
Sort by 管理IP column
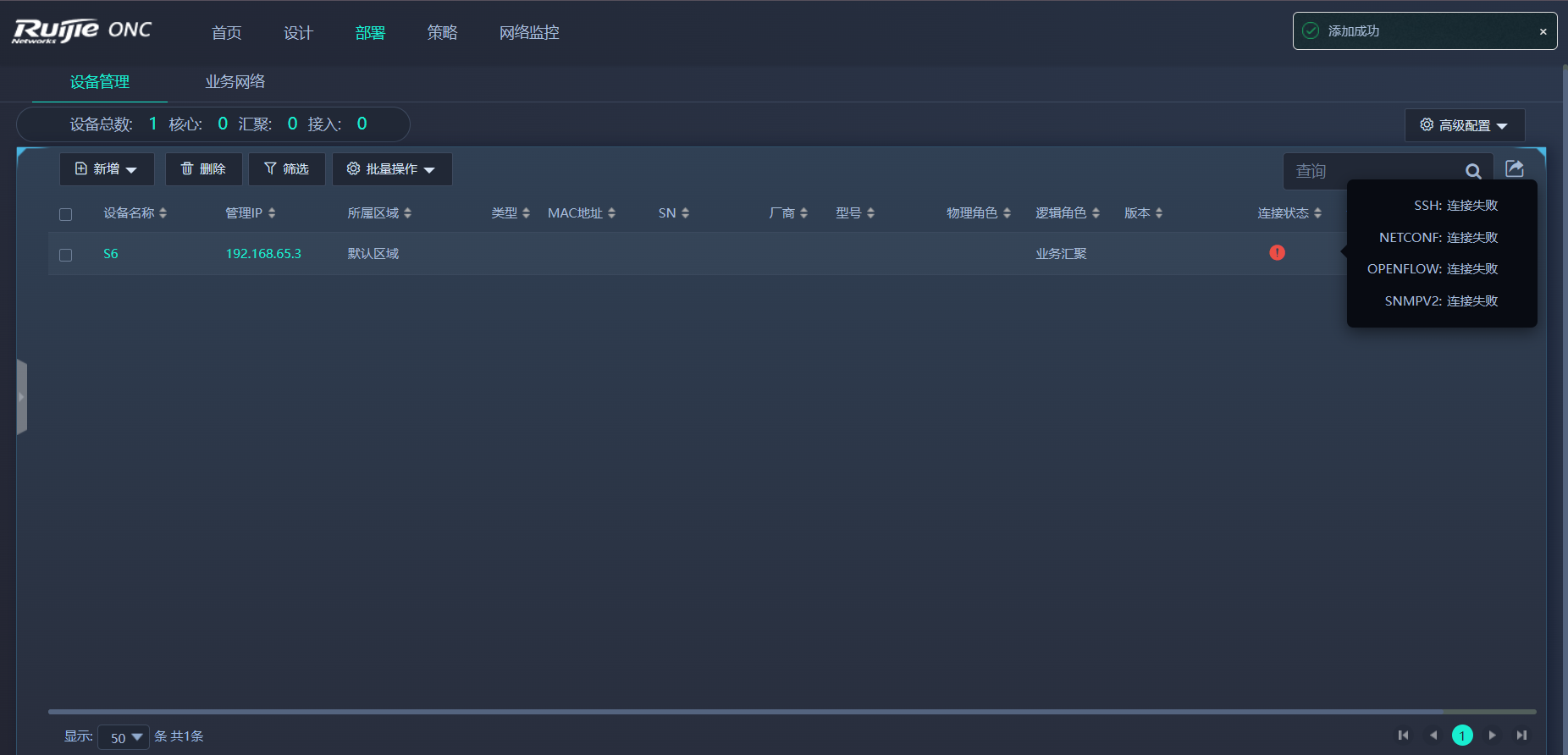click(251, 213)
